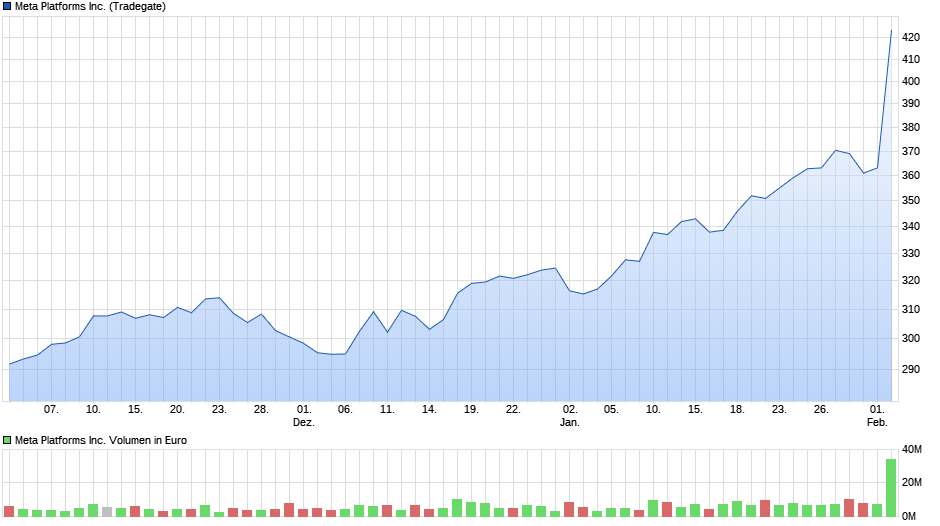This screenshot has width=940, height=526.
Task: Click the date label '22.' on the time axis
Action: click(x=513, y=410)
